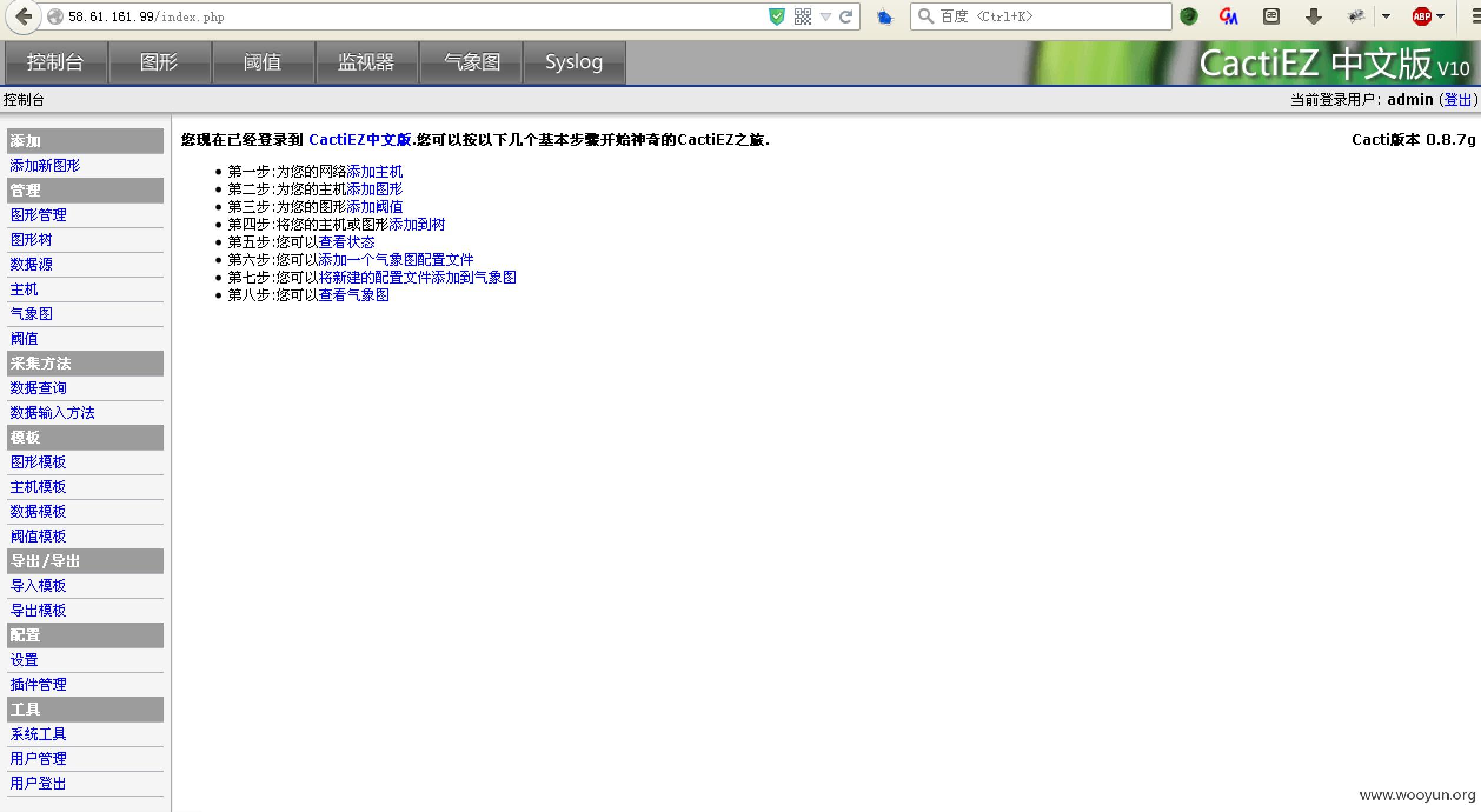Click the Cacti版本 0.8.7g text

[1413, 139]
